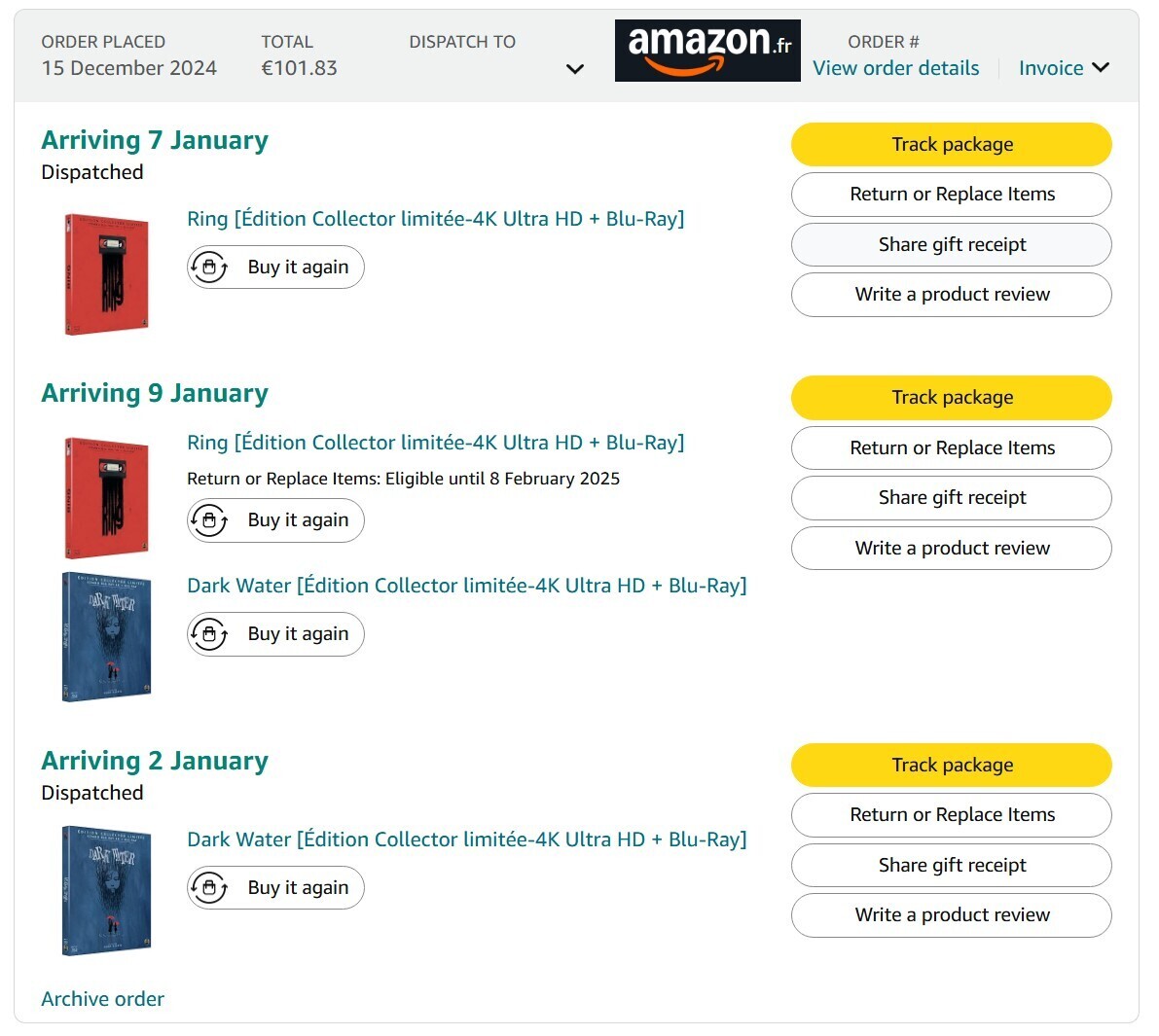Screen dimensions: 1159x1036
Task: Write a product review for 2 January shipment
Action: tap(952, 915)
